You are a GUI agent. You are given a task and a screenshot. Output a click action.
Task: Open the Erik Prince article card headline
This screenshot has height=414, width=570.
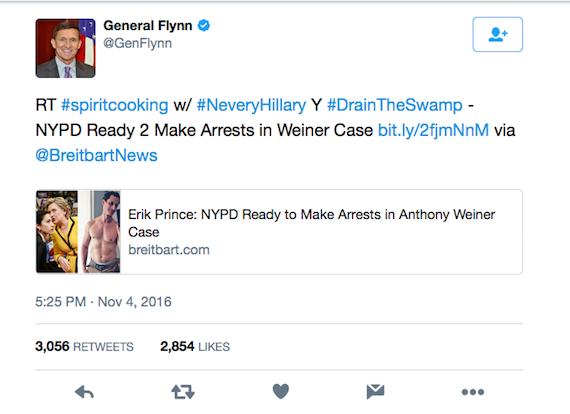312,223
